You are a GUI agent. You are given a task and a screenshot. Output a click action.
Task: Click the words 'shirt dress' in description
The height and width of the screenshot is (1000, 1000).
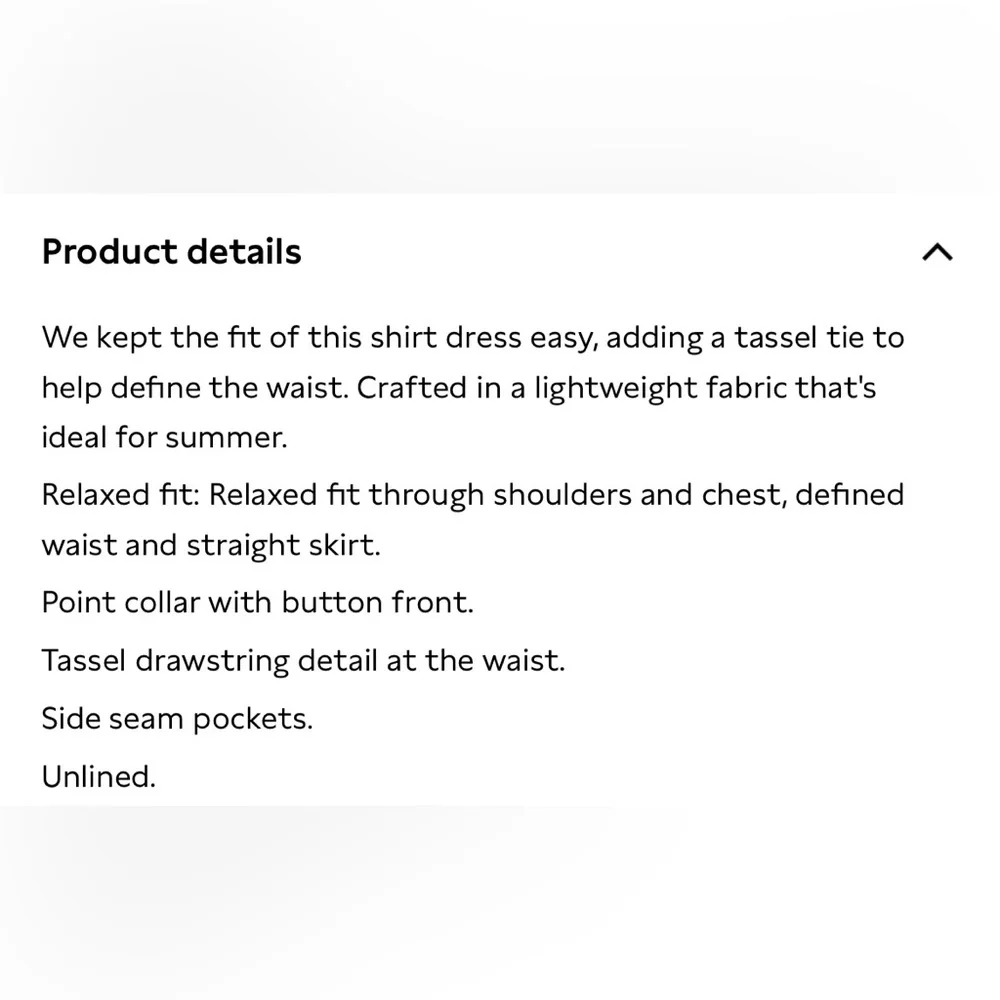click(x=441, y=337)
